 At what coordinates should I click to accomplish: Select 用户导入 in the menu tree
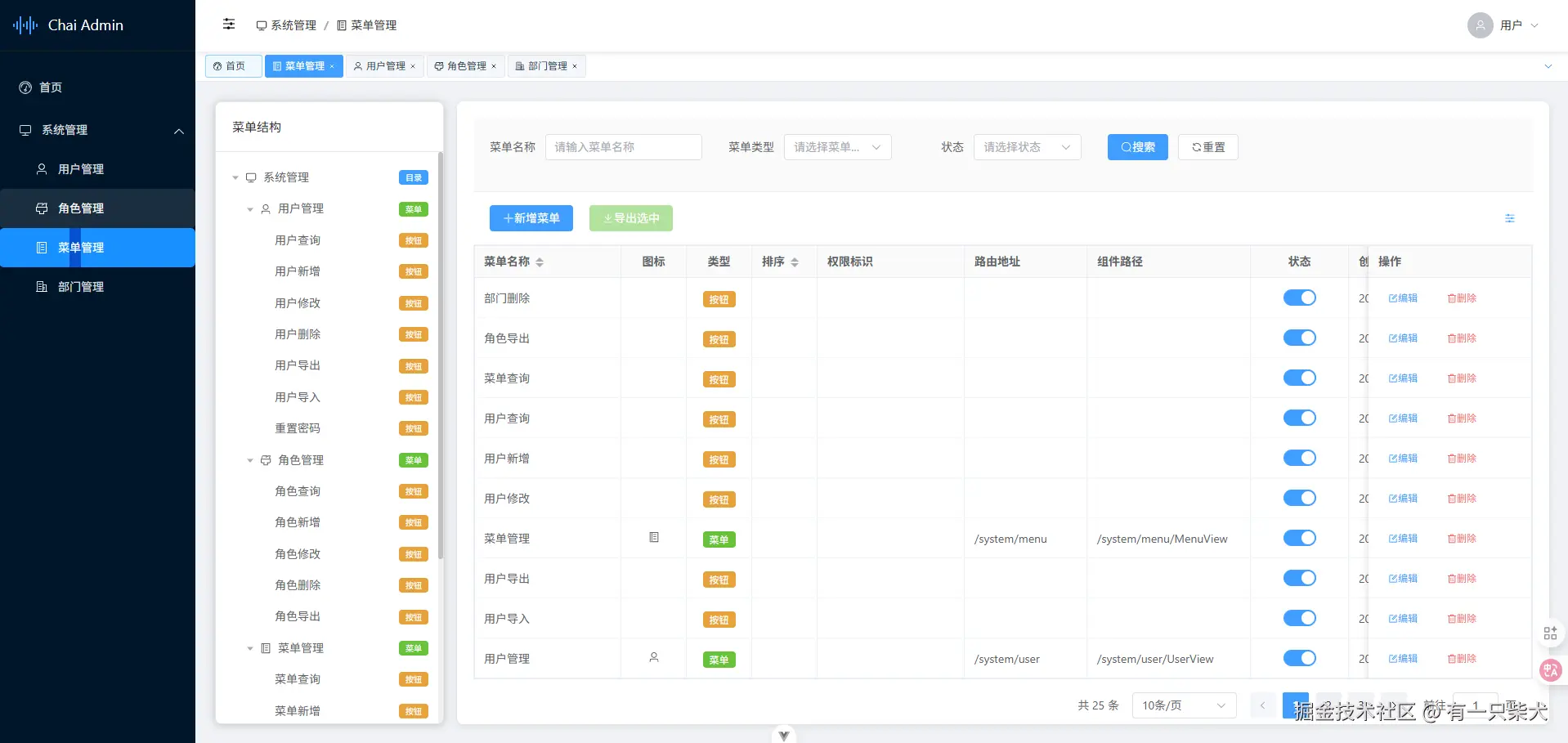pyautogui.click(x=298, y=397)
